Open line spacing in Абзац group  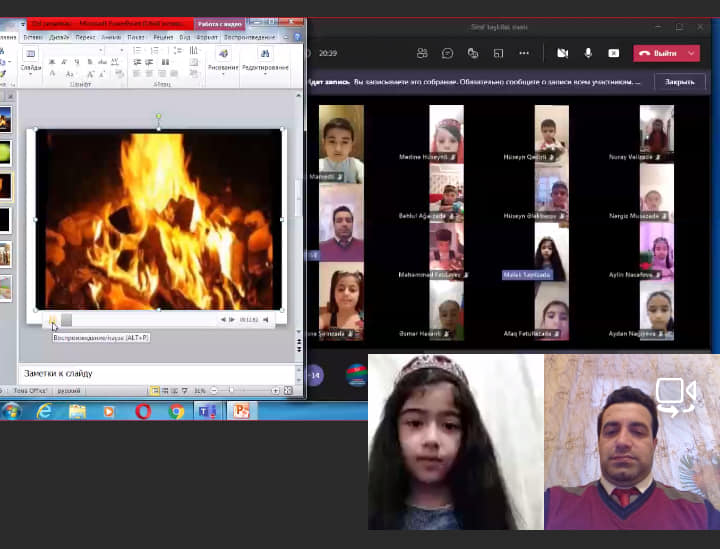178,50
